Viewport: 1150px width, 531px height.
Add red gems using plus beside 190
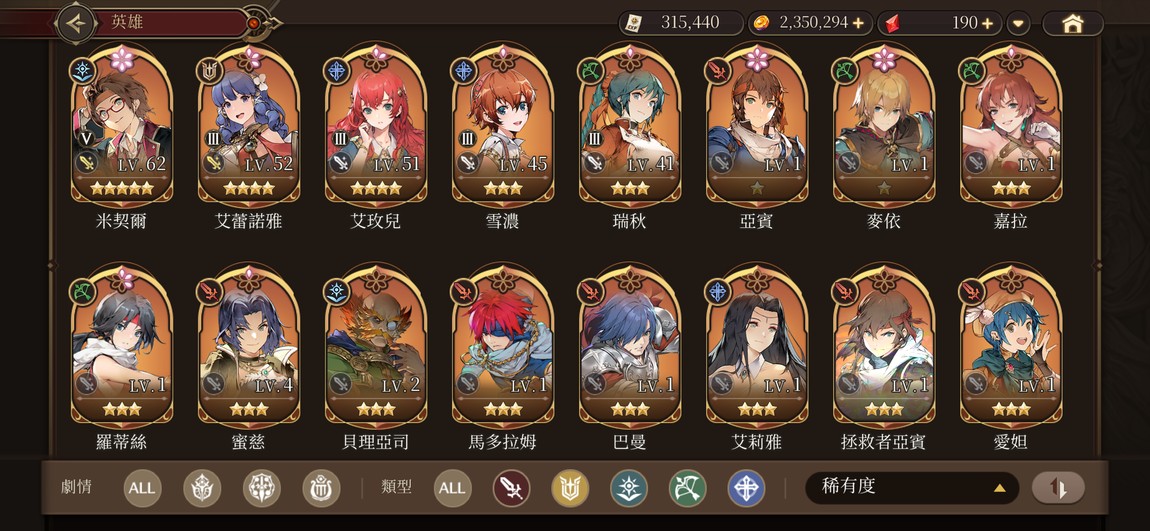987,23
